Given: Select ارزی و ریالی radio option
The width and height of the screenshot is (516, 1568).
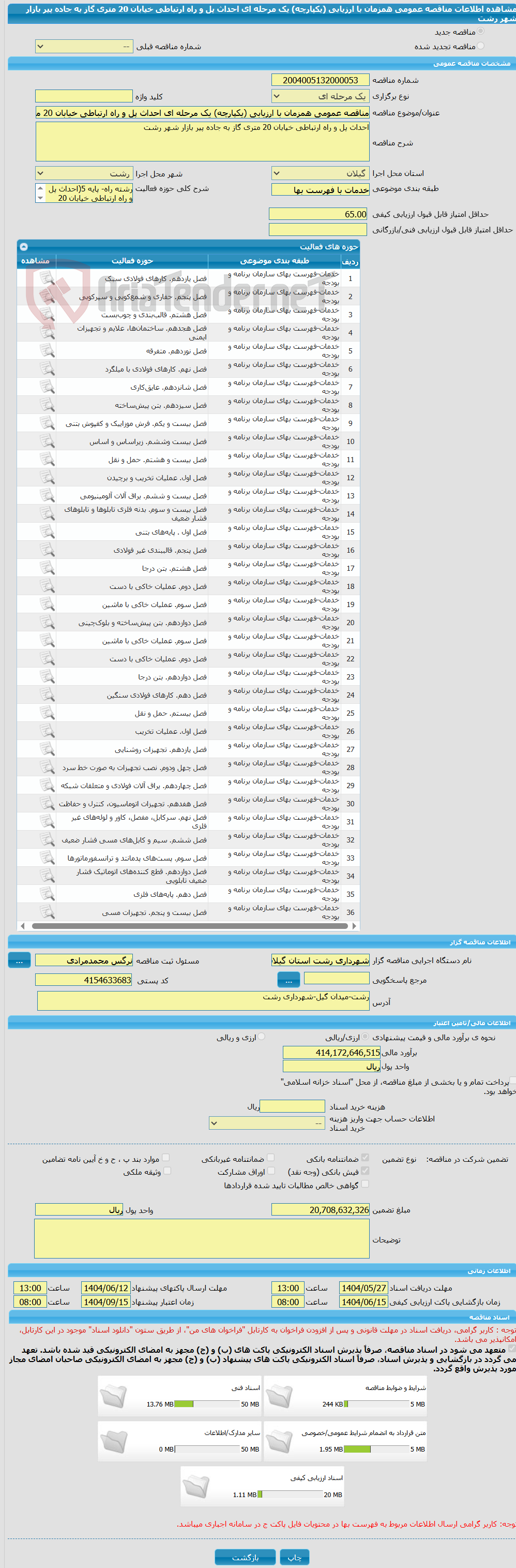Looking at the screenshot, I should coord(261,1037).
